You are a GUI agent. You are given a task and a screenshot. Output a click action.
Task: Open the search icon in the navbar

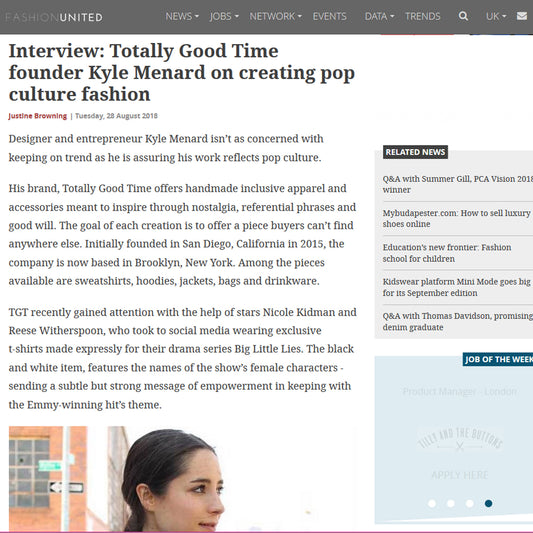pos(463,16)
